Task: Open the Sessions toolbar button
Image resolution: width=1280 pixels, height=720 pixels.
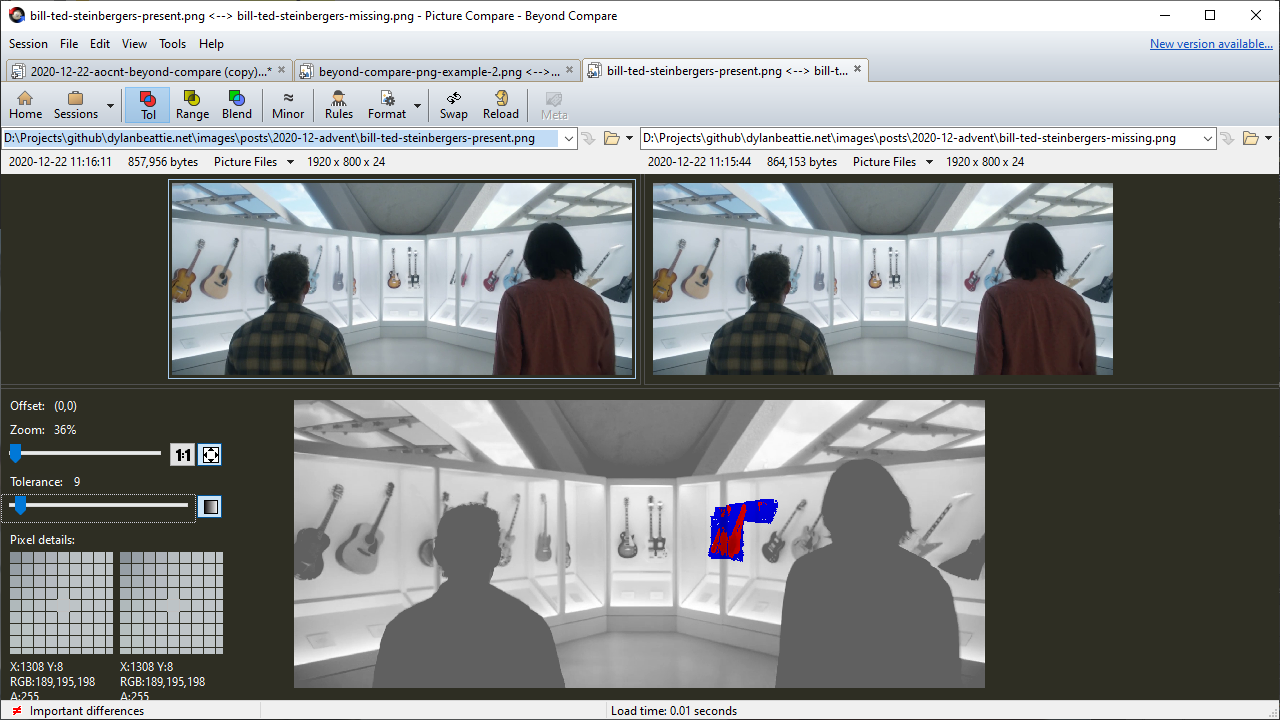Action: coord(76,105)
